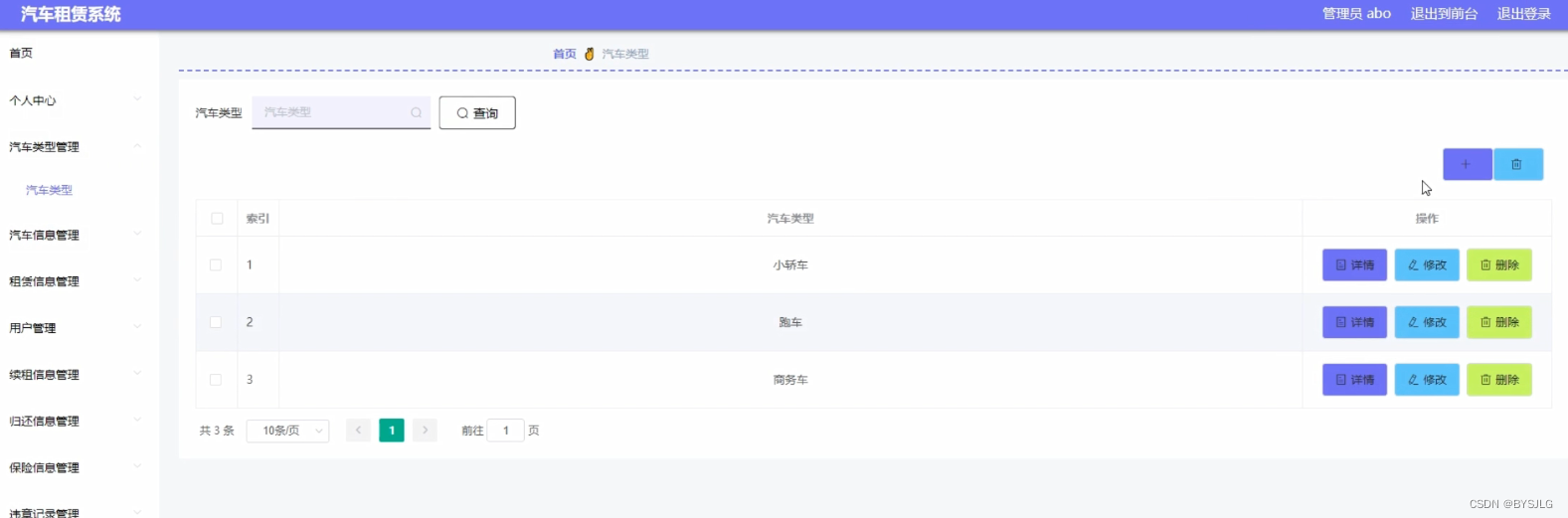The image size is (1568, 518).
Task: Click the 查询 search button
Action: (477, 113)
